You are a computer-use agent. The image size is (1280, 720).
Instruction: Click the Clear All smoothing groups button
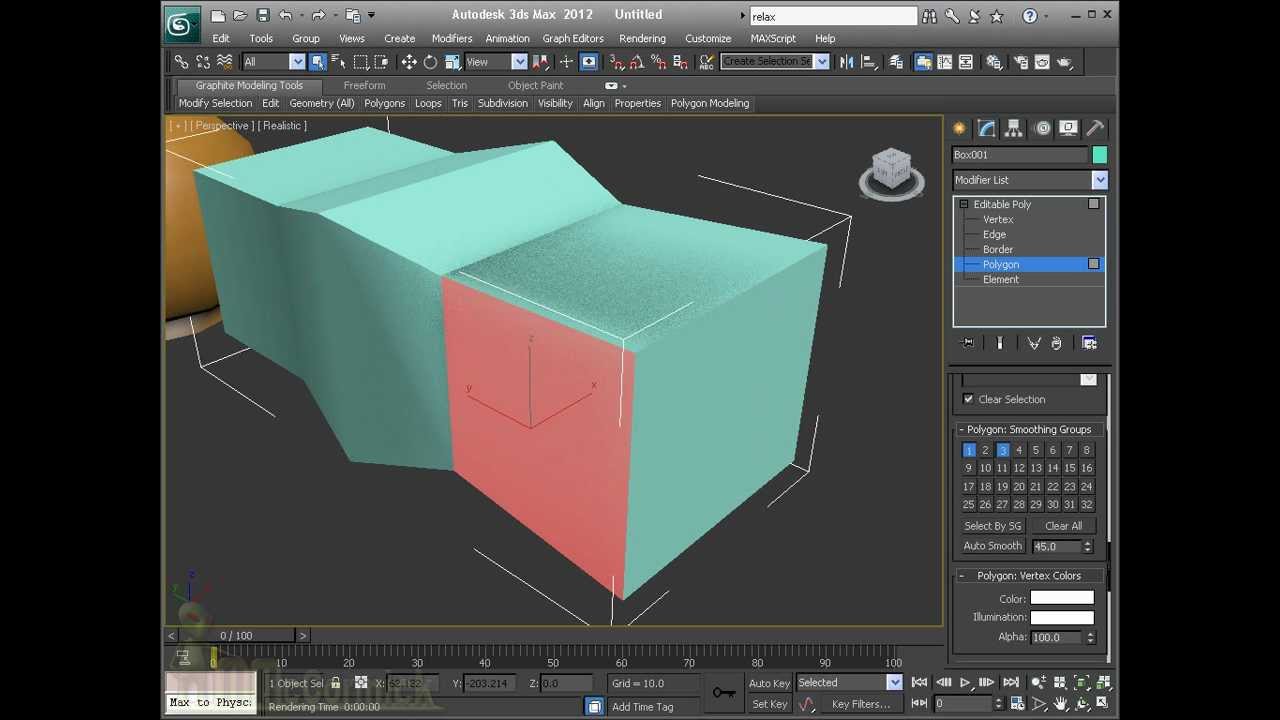pos(1063,526)
